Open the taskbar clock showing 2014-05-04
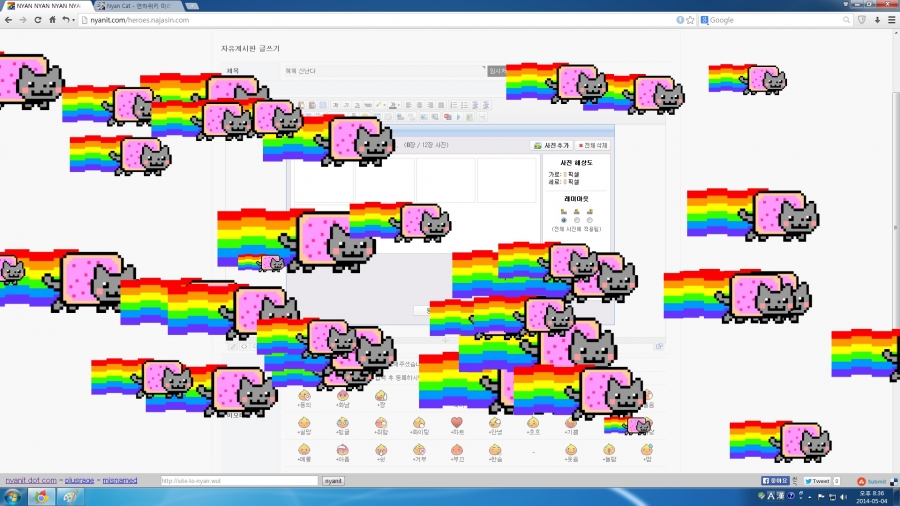Image resolution: width=900 pixels, height=506 pixels. [871, 497]
